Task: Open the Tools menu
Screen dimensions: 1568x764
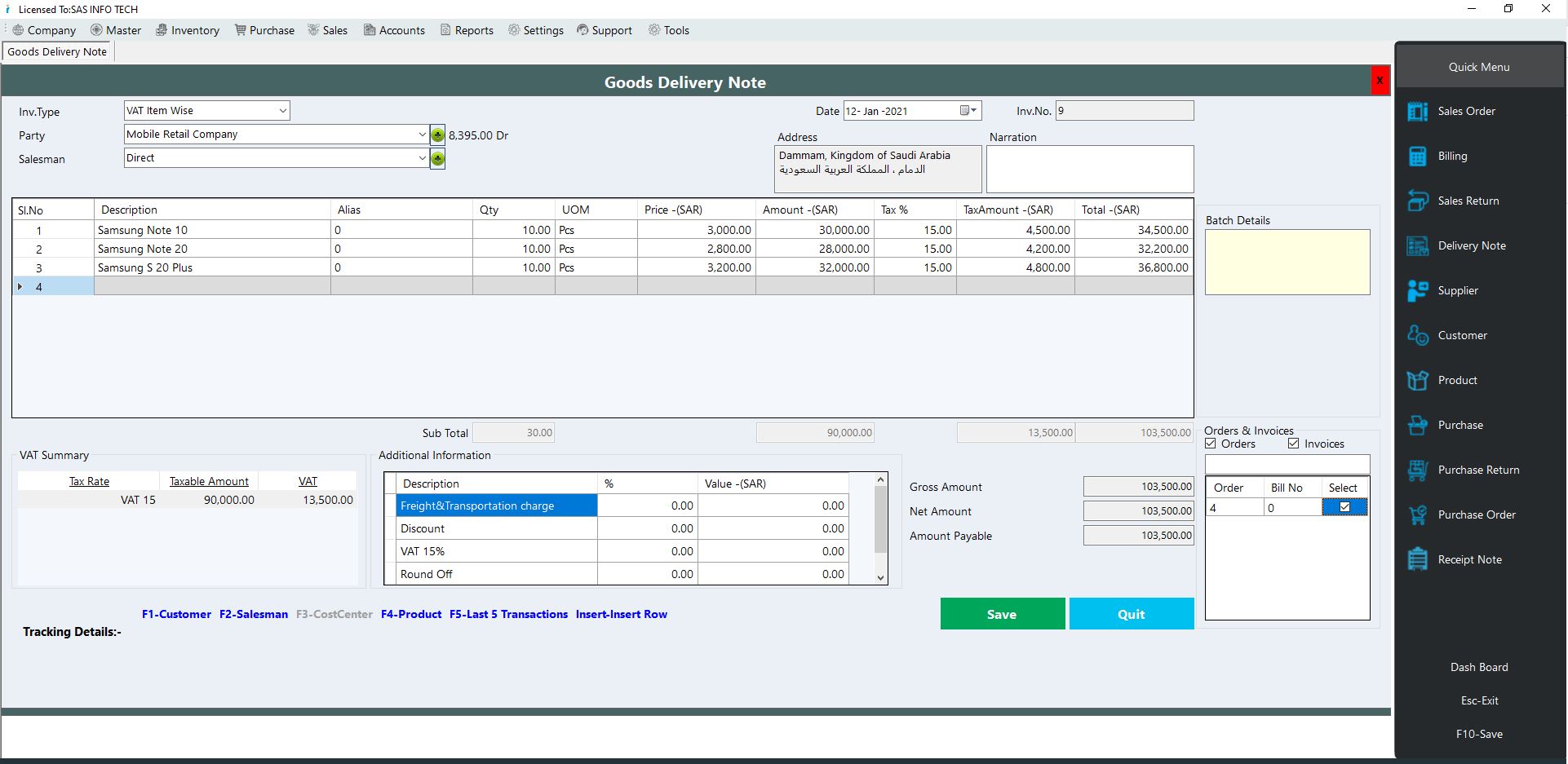Action: 669,30
